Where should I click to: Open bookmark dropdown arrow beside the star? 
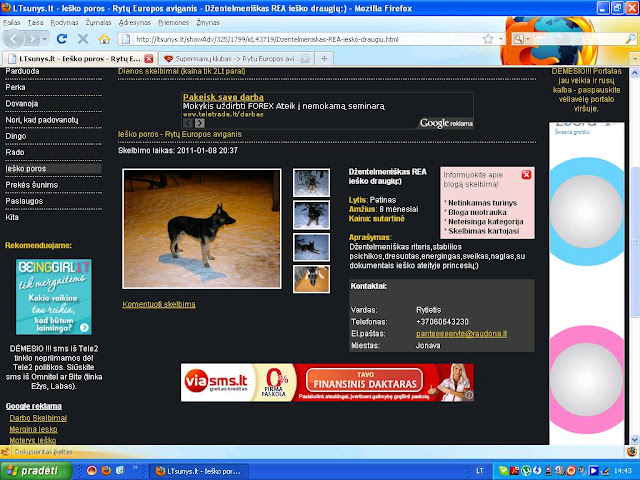500,39
